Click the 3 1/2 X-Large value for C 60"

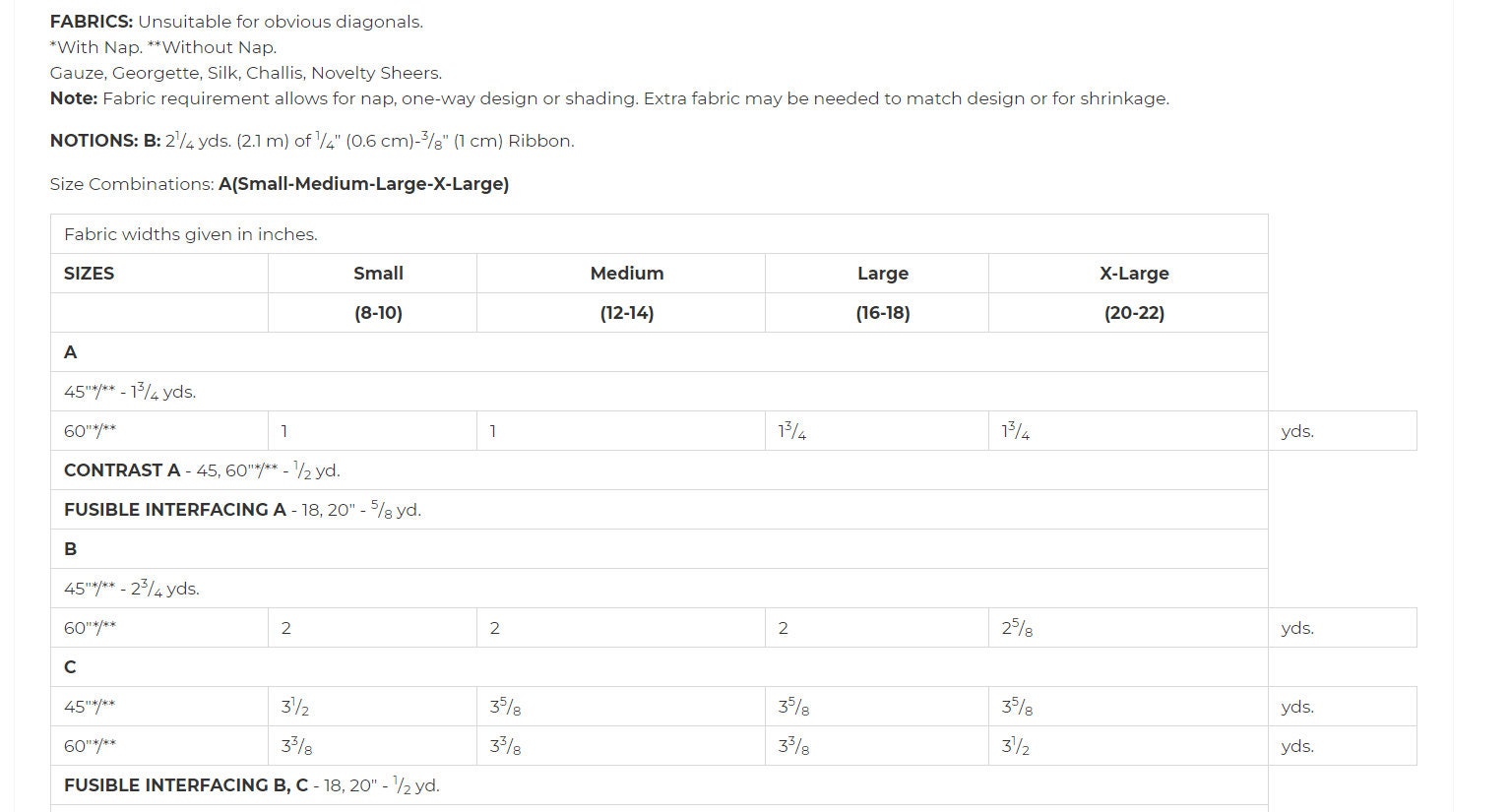[x=1128, y=746]
